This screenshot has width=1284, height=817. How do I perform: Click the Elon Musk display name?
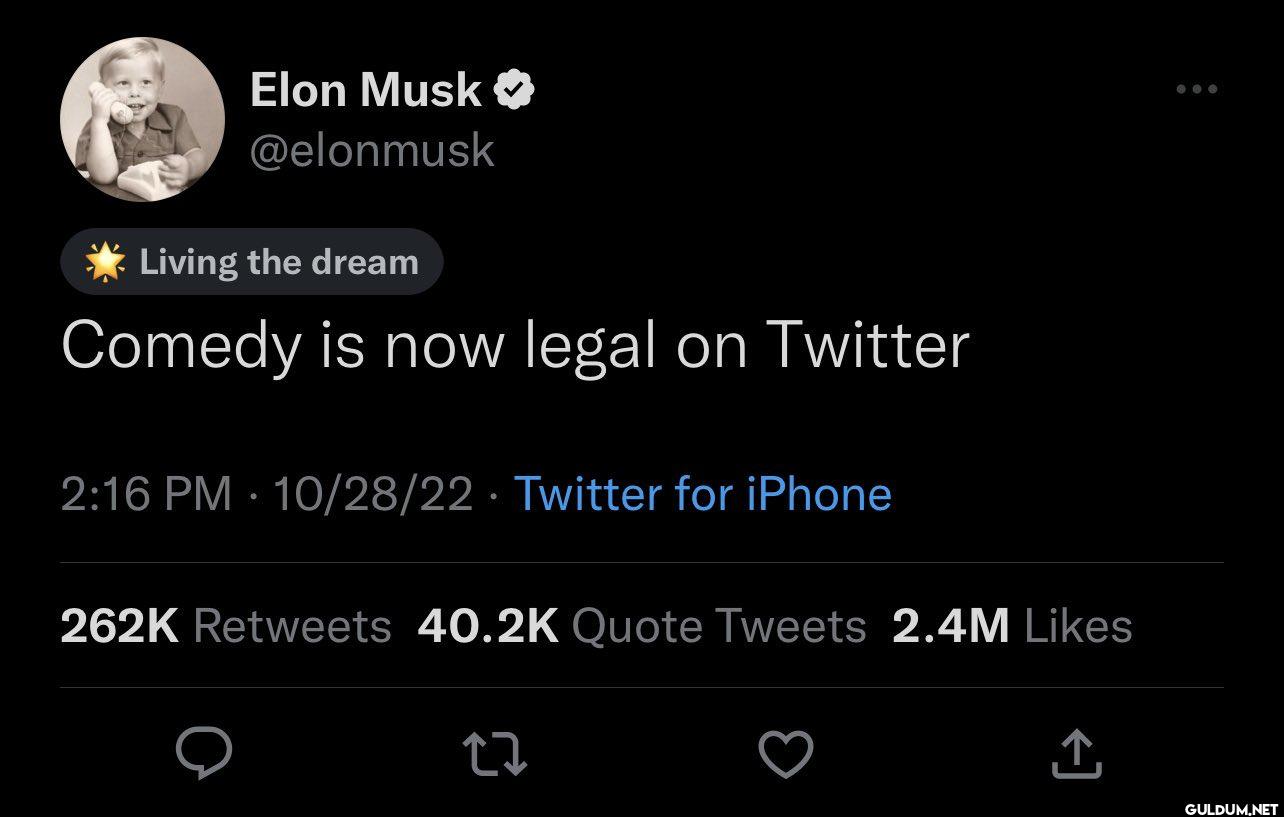pos(365,90)
